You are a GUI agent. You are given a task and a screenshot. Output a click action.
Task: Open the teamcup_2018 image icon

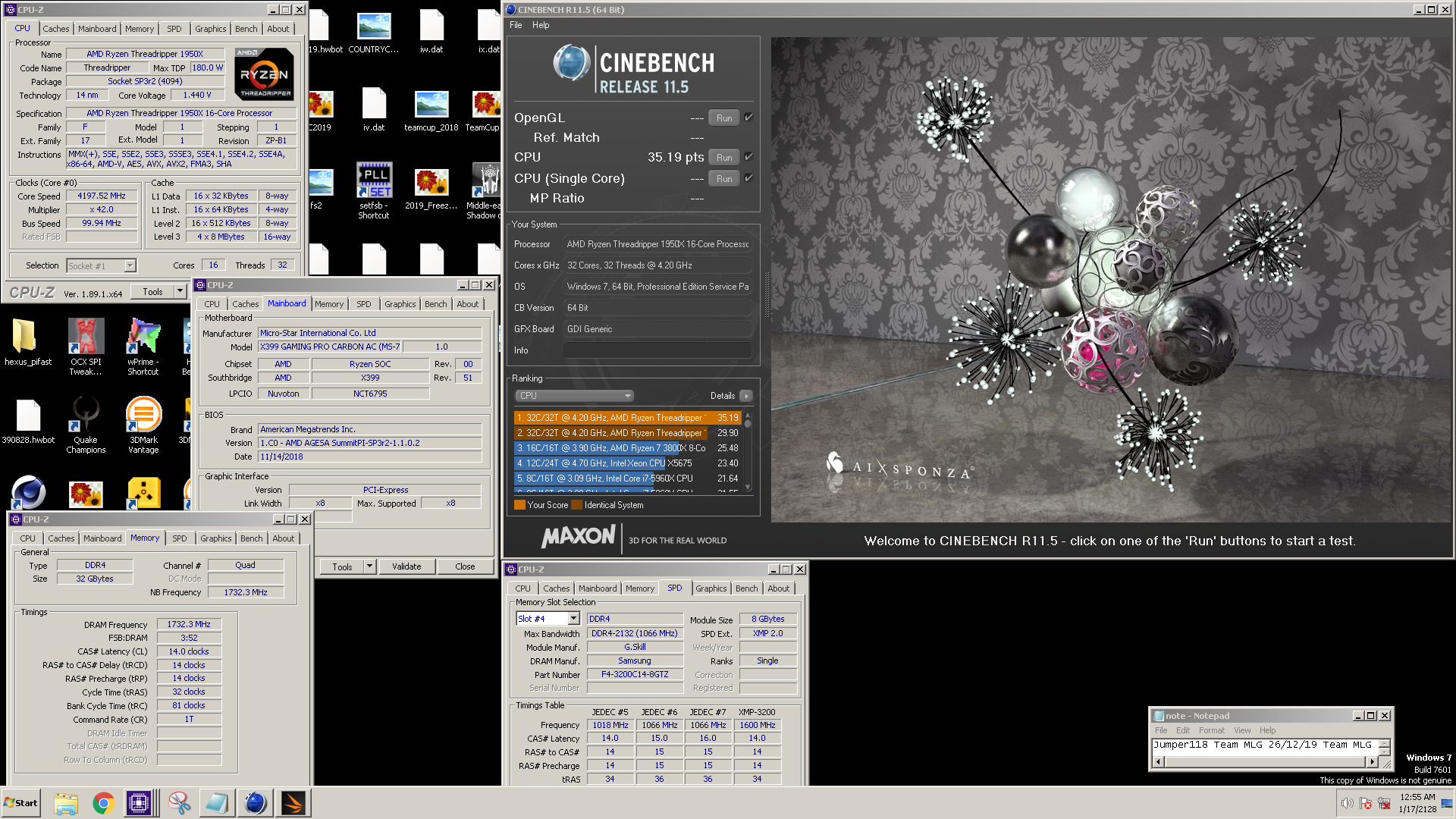pos(431,111)
